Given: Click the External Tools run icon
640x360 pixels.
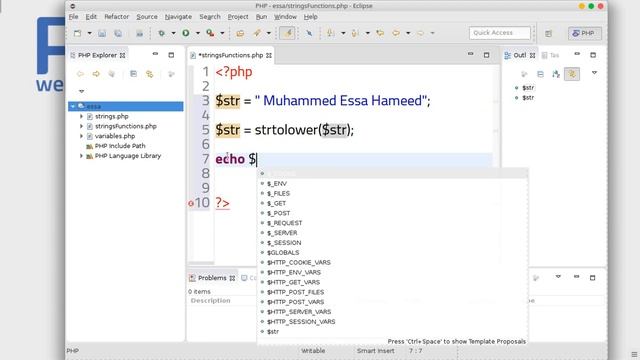Looking at the screenshot, I should point(210,33).
